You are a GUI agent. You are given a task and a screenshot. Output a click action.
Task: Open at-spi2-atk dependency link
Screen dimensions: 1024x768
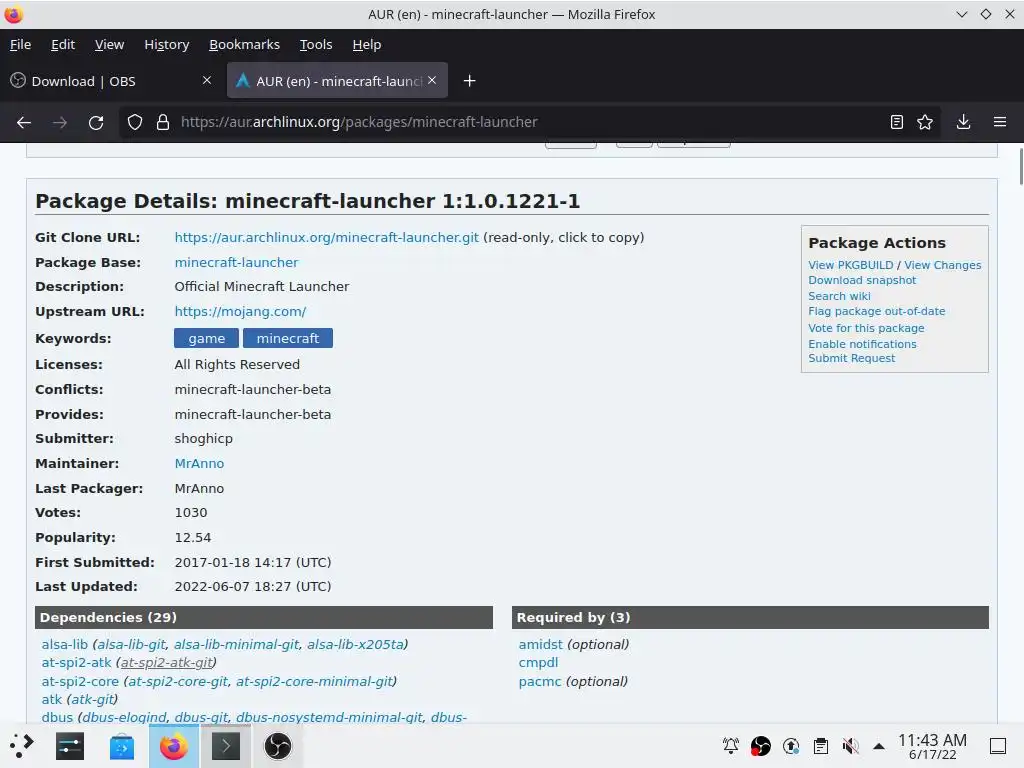coord(76,662)
